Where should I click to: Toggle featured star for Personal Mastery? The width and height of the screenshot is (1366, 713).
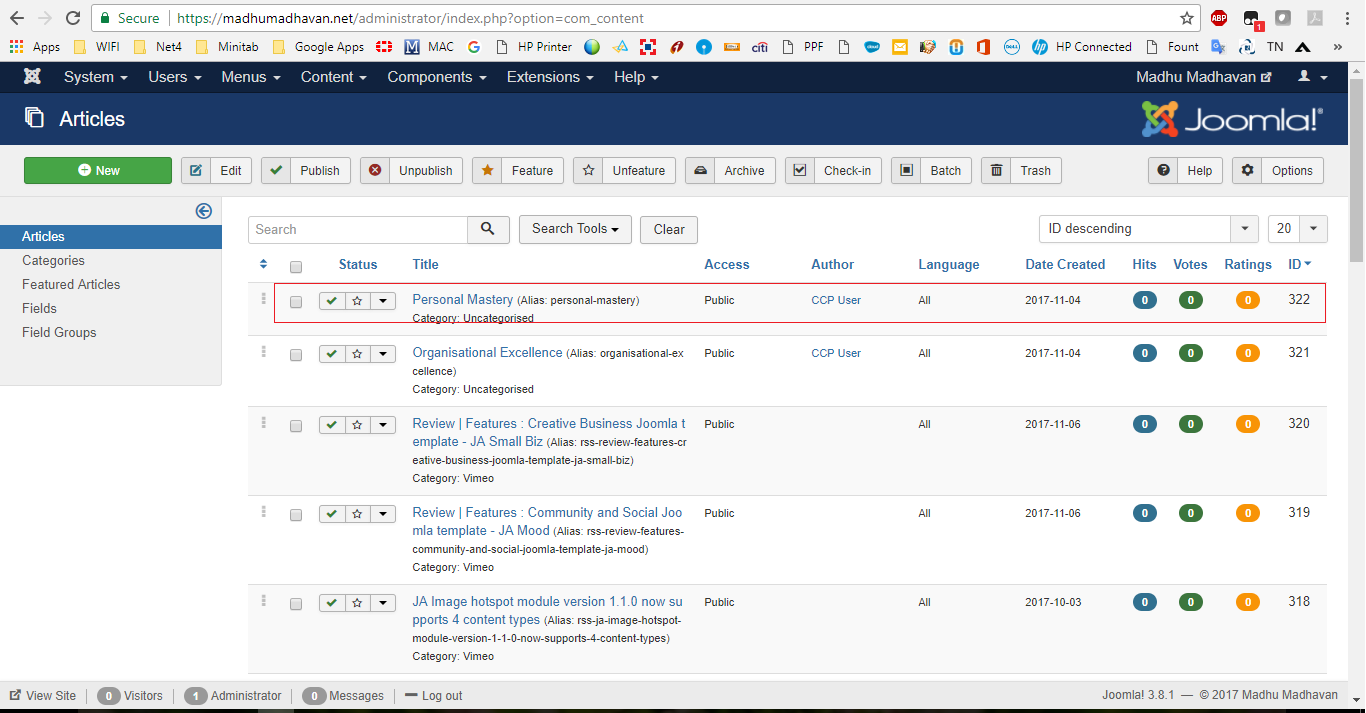tap(357, 301)
